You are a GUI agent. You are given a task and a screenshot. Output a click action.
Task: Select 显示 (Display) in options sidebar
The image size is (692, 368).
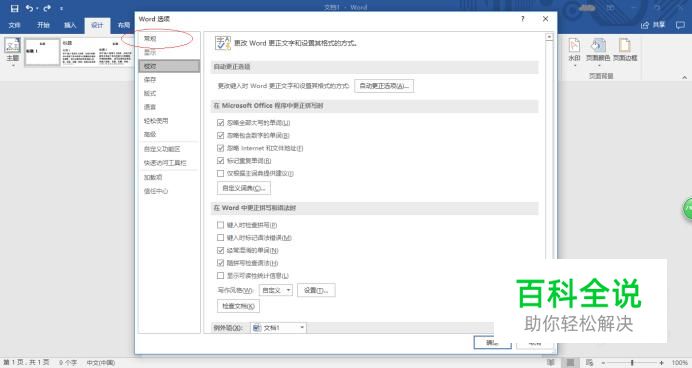click(169, 53)
